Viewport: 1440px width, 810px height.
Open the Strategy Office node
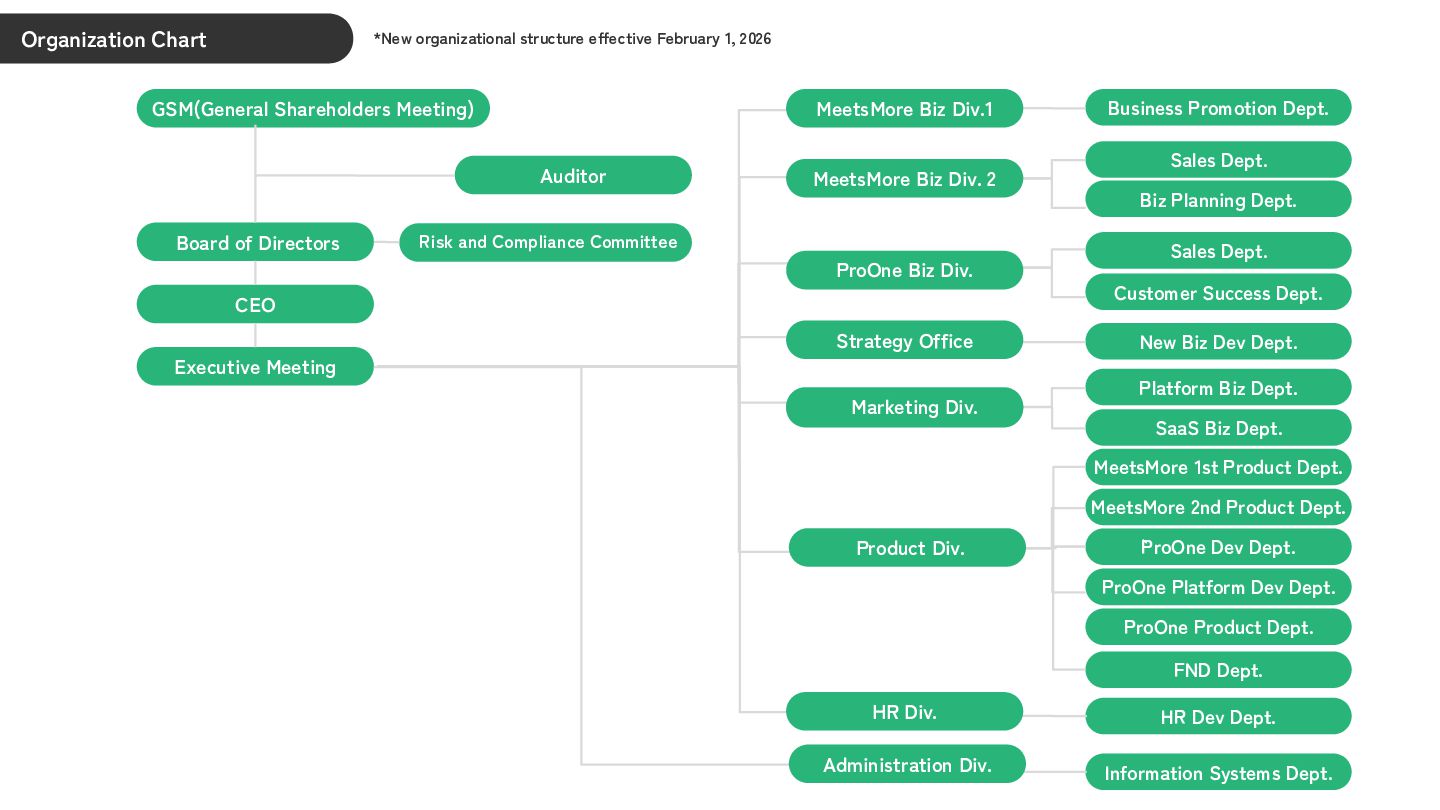904,341
